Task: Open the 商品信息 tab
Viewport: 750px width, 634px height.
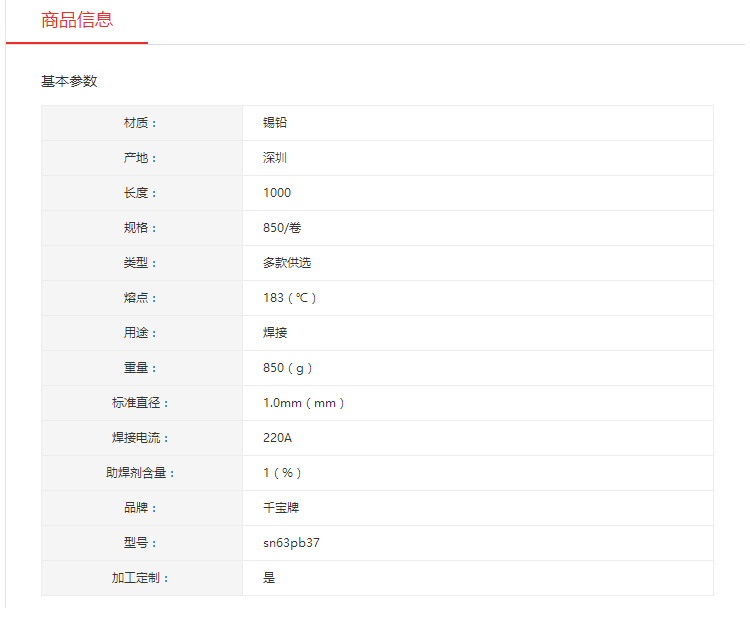Action: point(77,20)
